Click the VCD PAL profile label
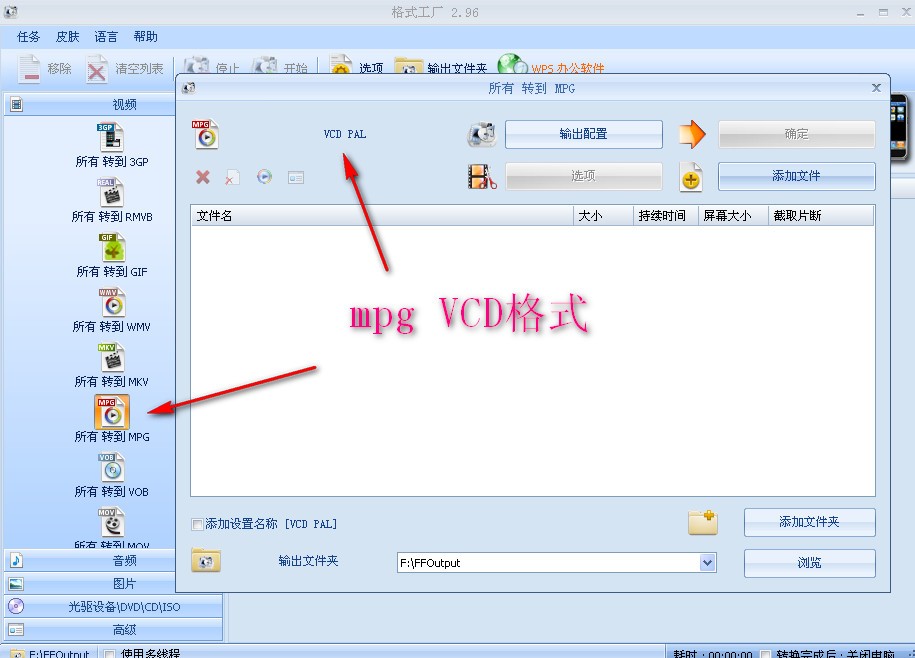Viewport: 915px width, 658px height. [345, 134]
